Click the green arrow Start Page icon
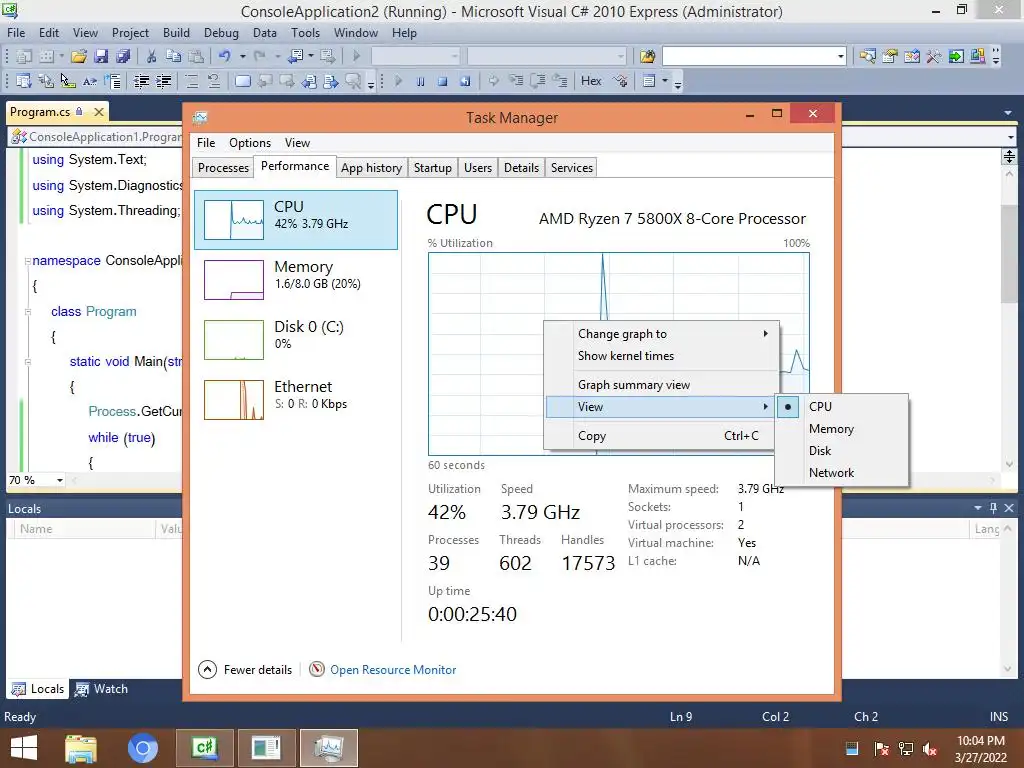 [x=956, y=56]
